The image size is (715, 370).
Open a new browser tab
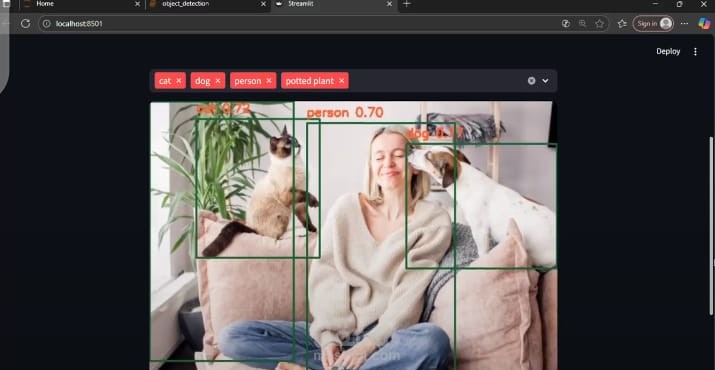click(x=407, y=4)
